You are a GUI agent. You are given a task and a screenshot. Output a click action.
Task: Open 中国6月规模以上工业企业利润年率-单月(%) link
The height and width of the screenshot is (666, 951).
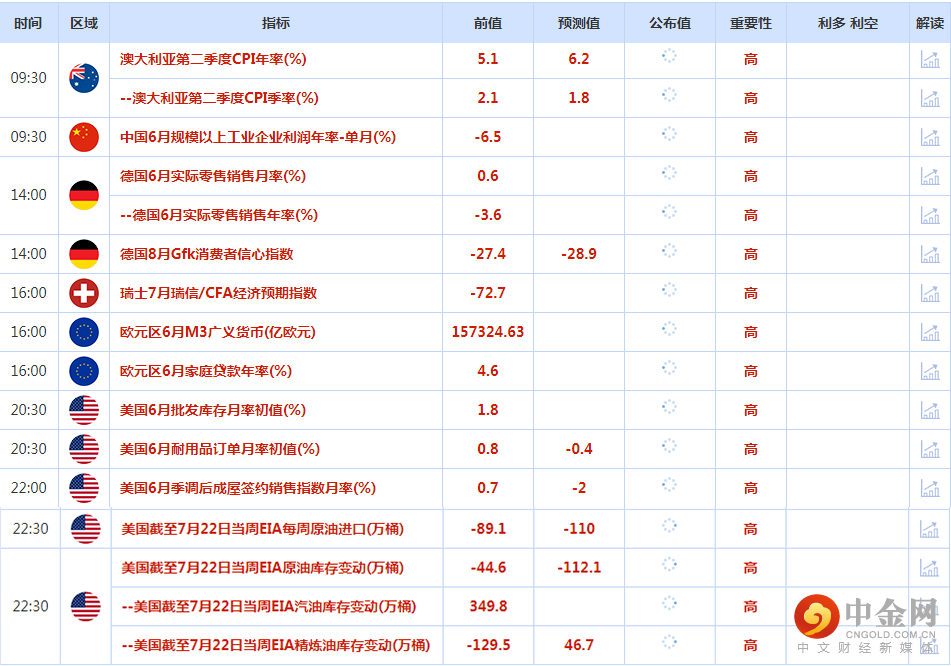coord(258,137)
